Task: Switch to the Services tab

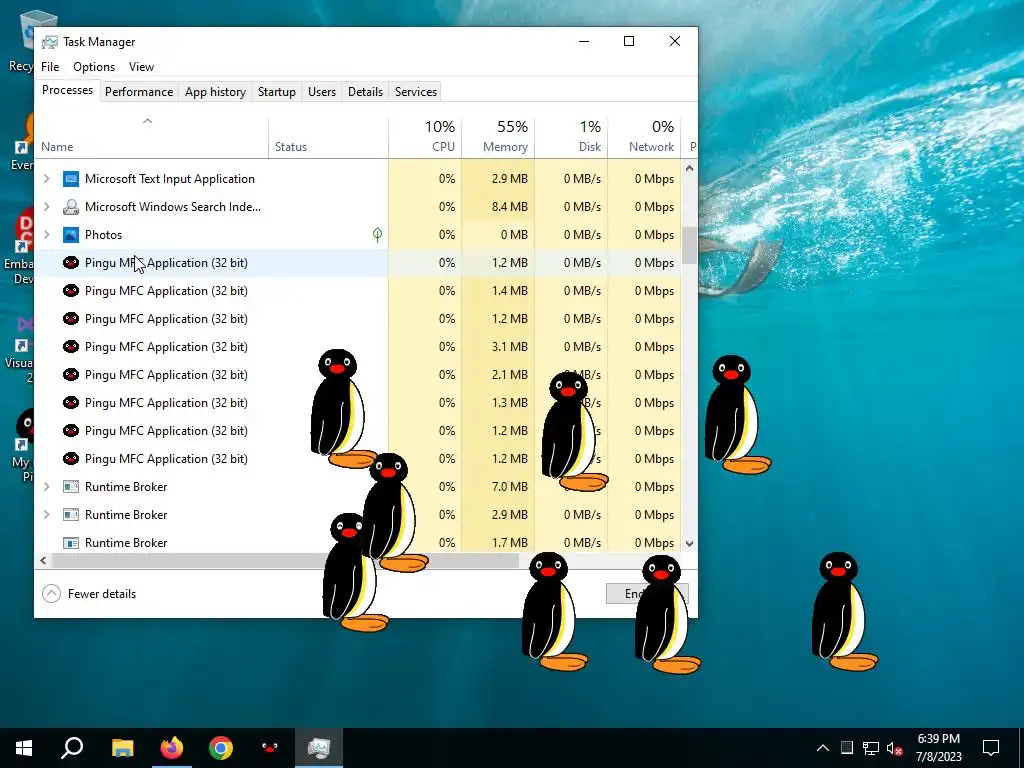Action: [x=416, y=92]
